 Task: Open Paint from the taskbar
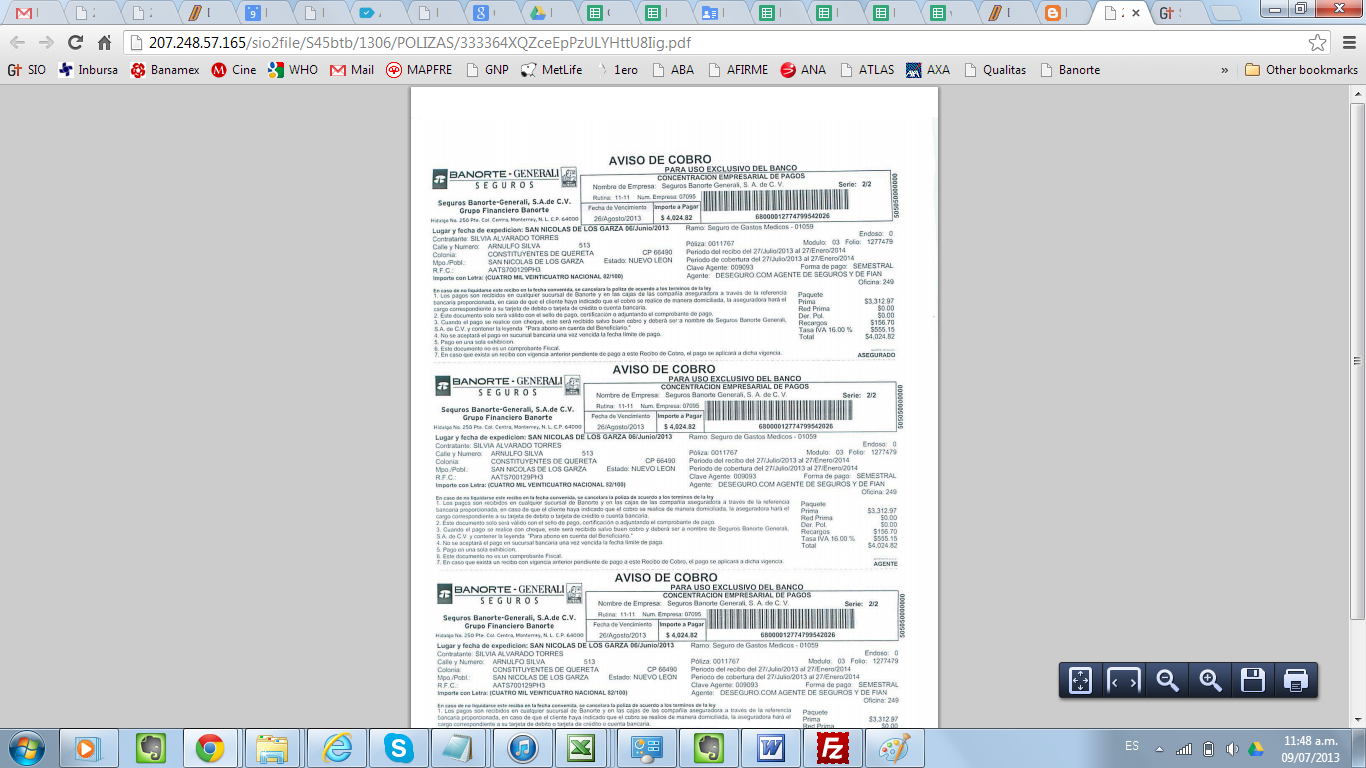(x=894, y=747)
